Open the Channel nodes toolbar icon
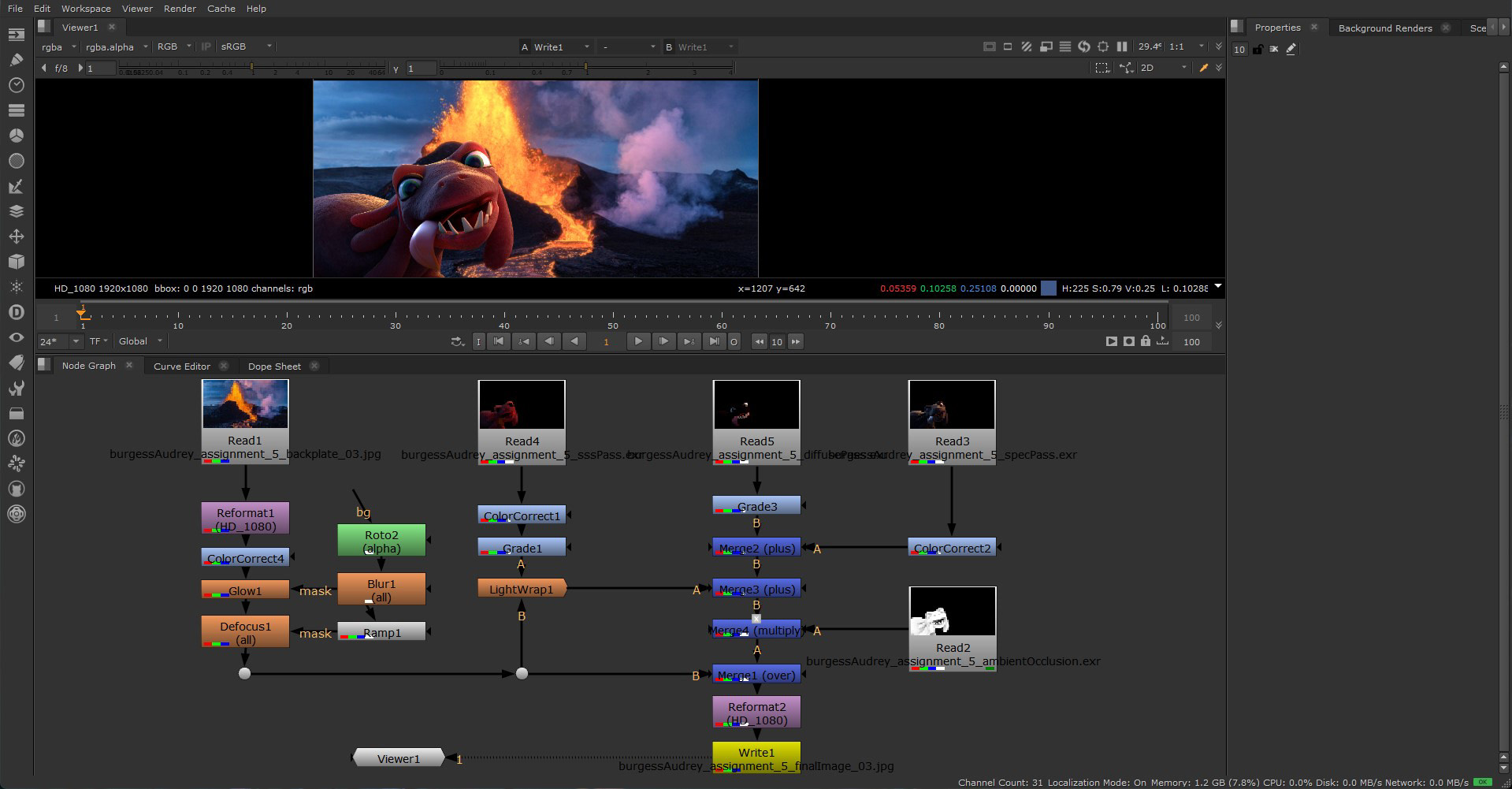 (16, 110)
